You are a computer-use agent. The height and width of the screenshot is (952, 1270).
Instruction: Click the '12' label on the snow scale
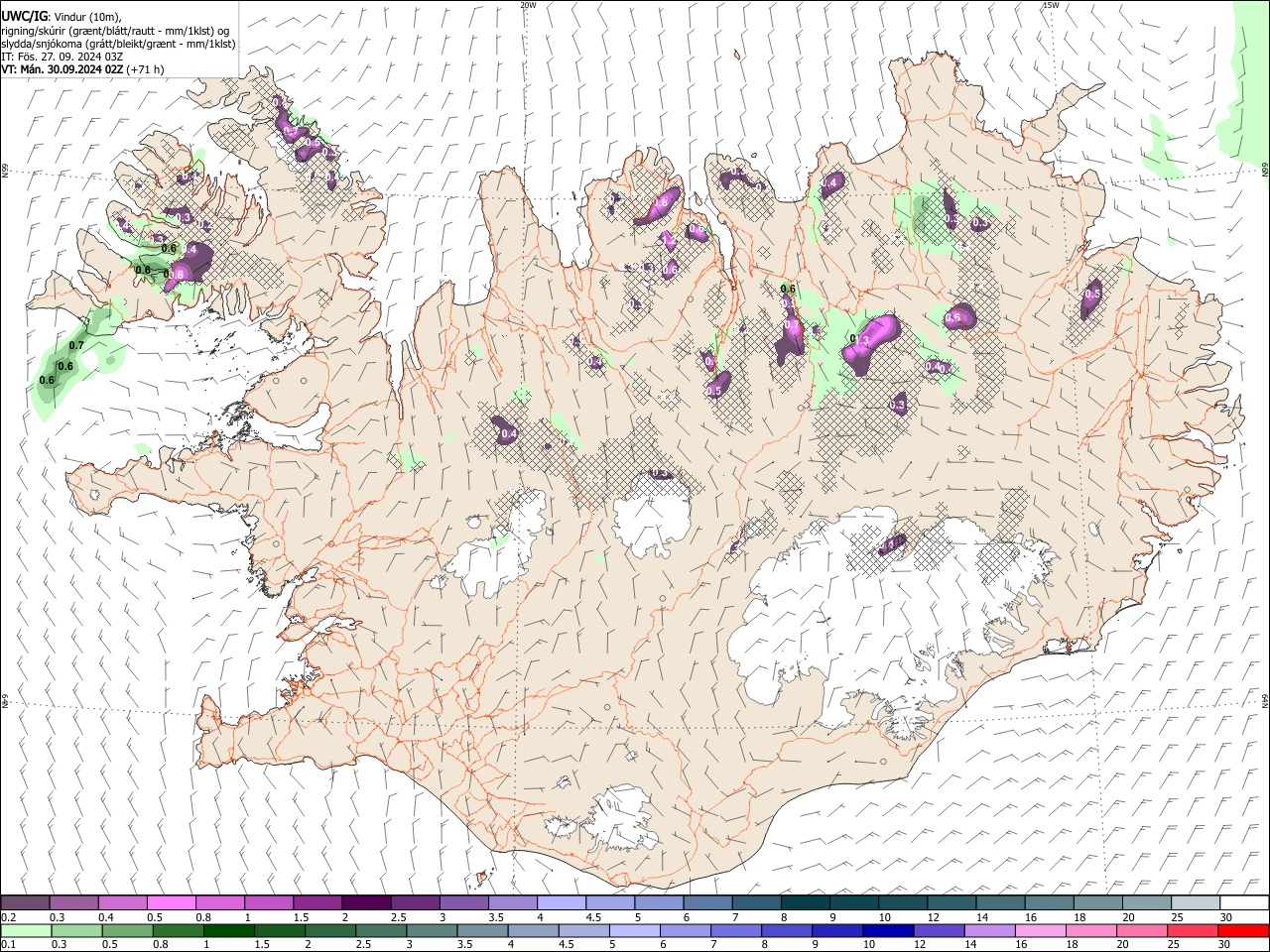933,917
